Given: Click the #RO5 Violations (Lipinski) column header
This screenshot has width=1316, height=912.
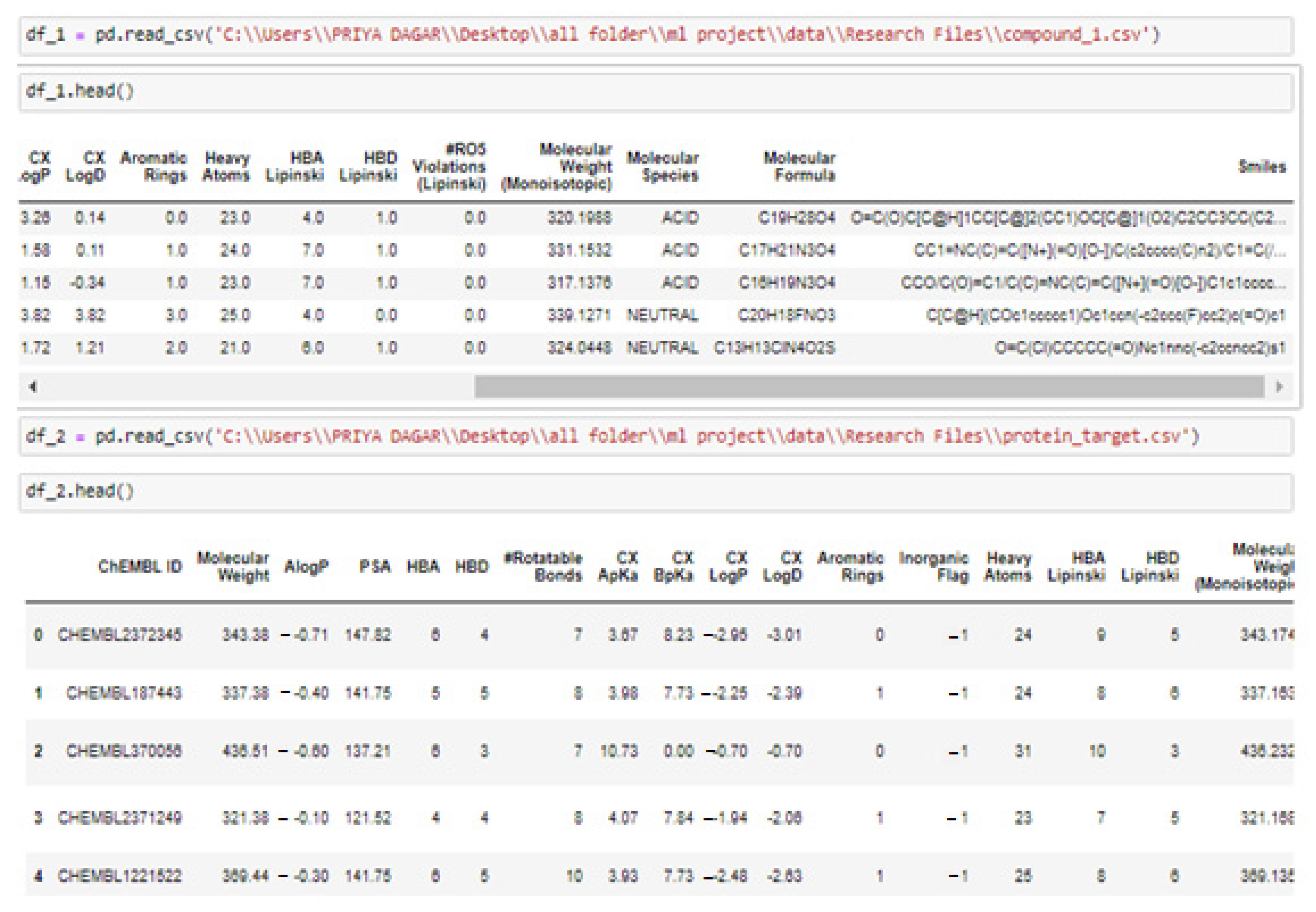Looking at the screenshot, I should (449, 166).
